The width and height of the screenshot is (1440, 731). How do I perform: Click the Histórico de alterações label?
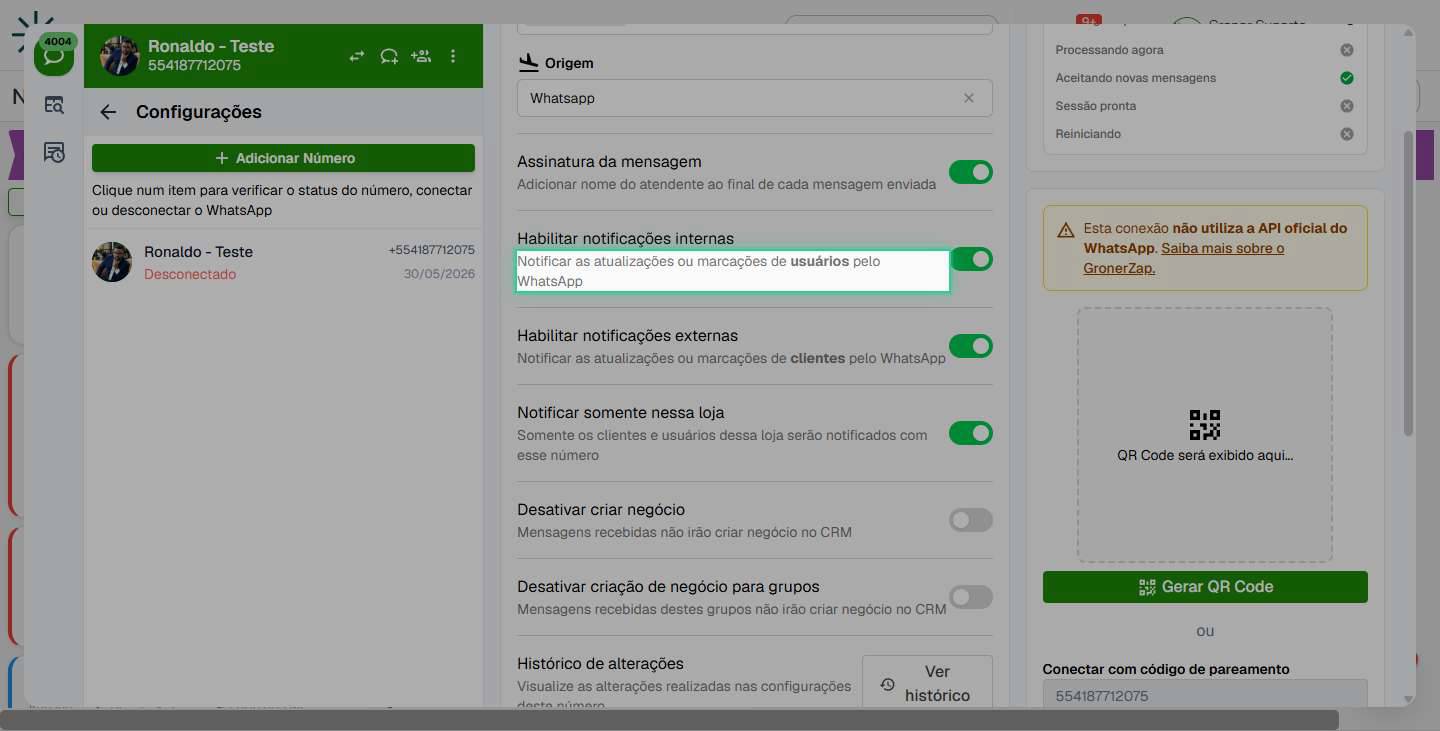point(600,664)
